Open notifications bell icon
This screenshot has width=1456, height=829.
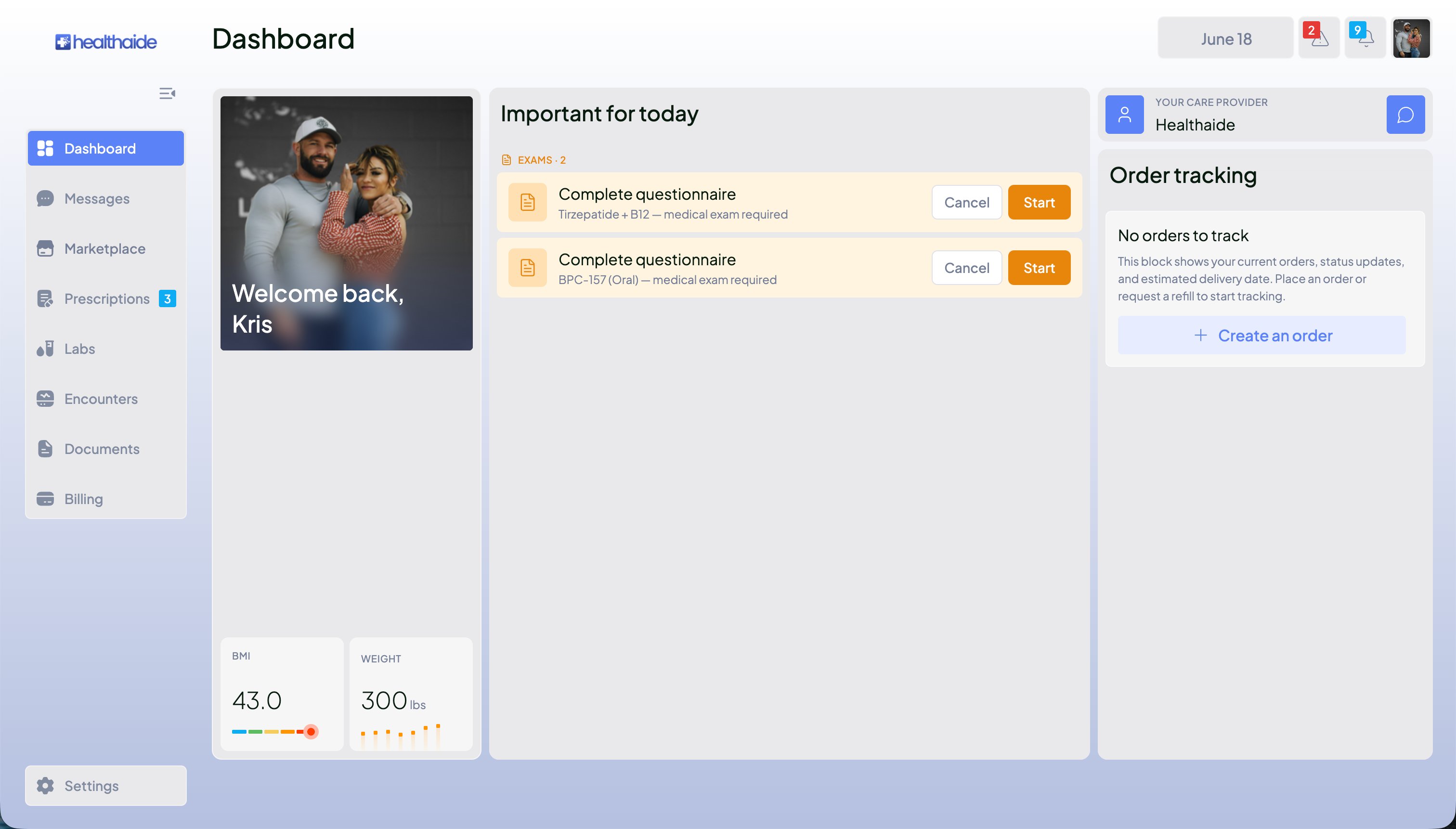(x=1365, y=38)
